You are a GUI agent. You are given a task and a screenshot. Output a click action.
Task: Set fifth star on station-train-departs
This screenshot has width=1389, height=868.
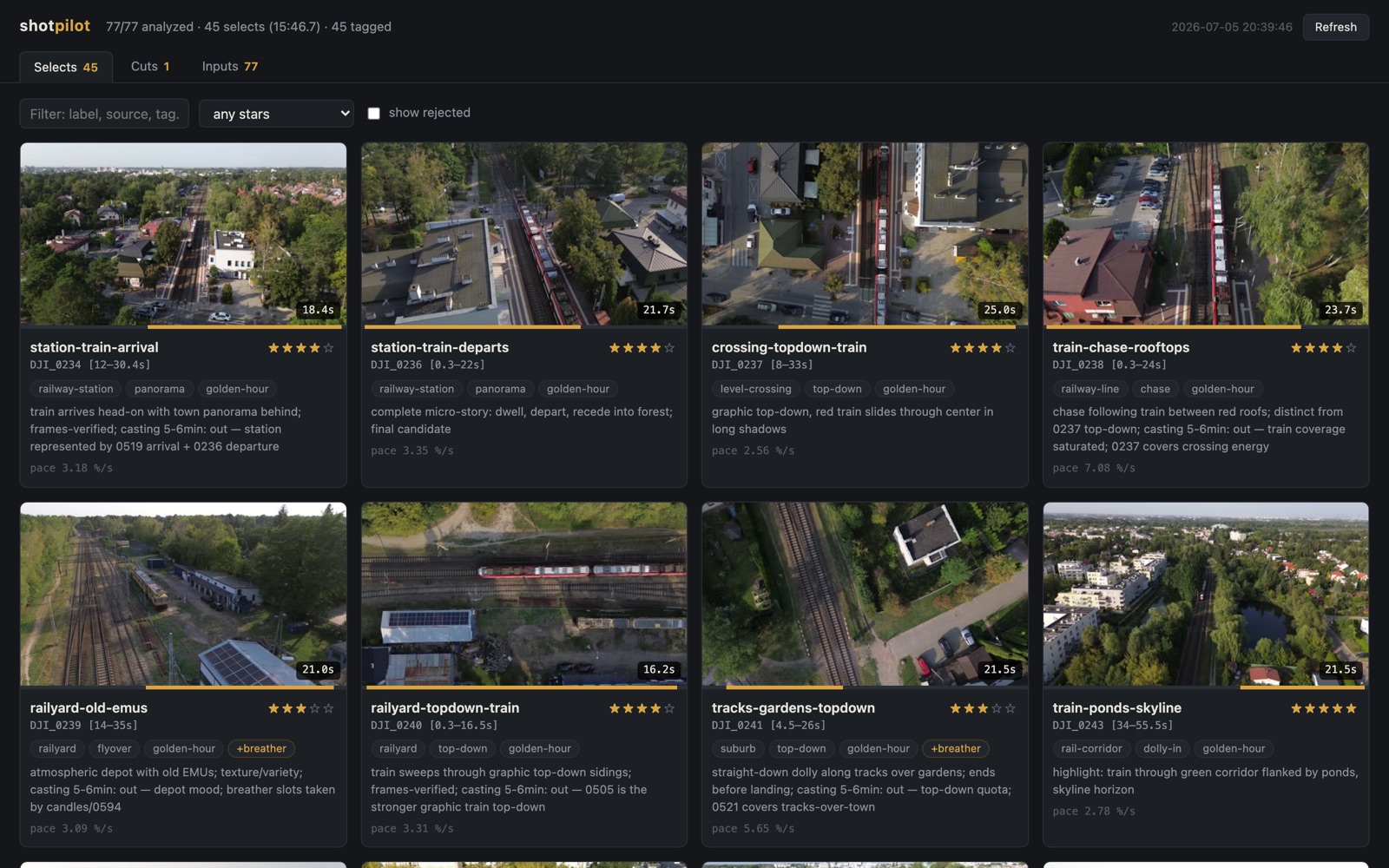click(669, 348)
